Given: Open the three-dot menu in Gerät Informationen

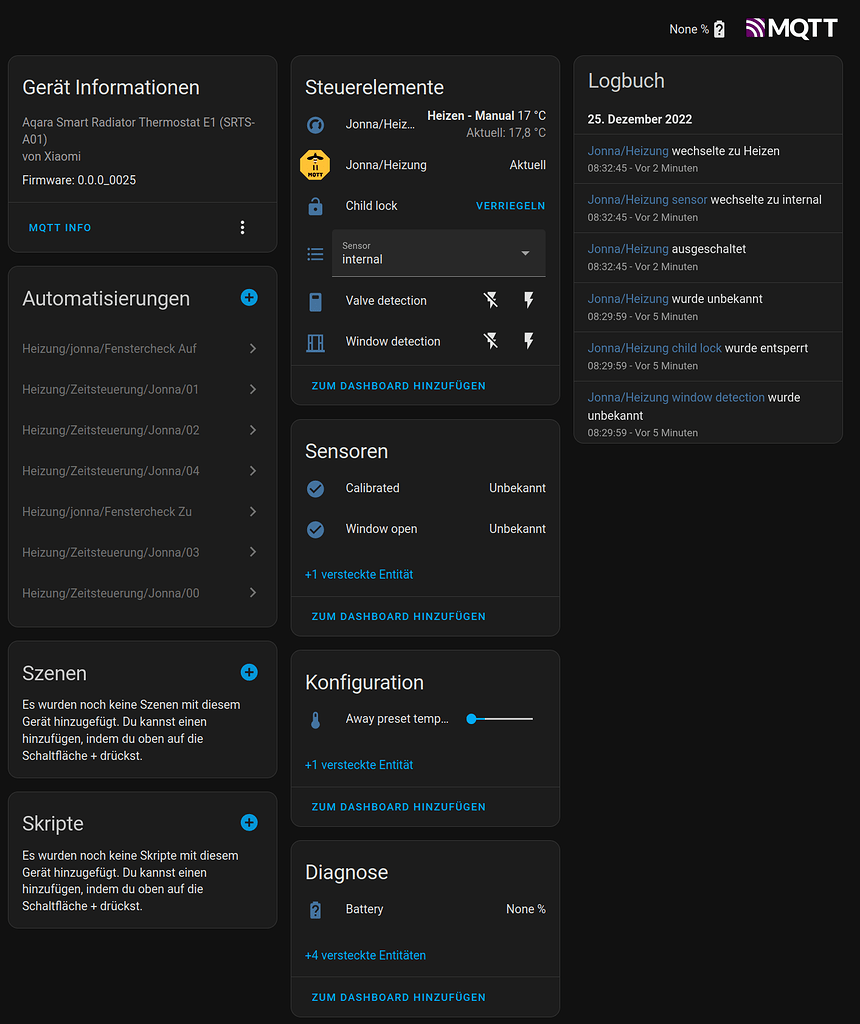Looking at the screenshot, I should 242,227.
